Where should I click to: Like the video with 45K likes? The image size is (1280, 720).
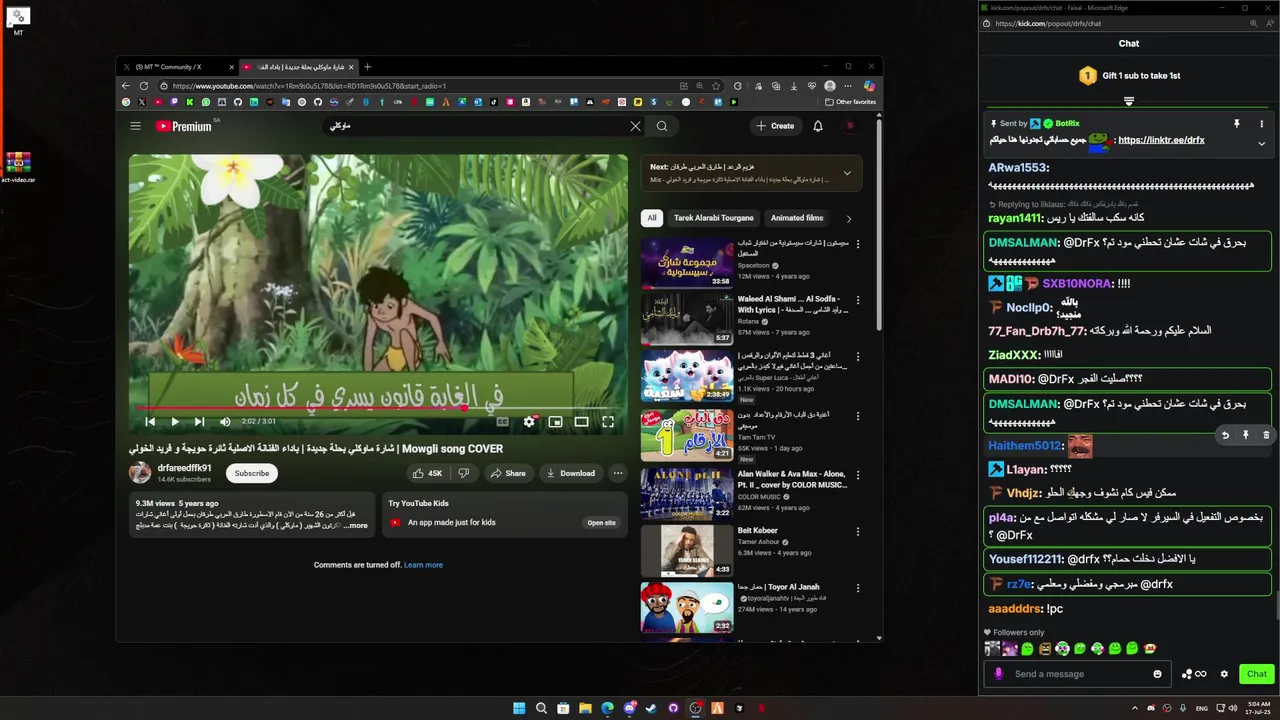tap(427, 473)
